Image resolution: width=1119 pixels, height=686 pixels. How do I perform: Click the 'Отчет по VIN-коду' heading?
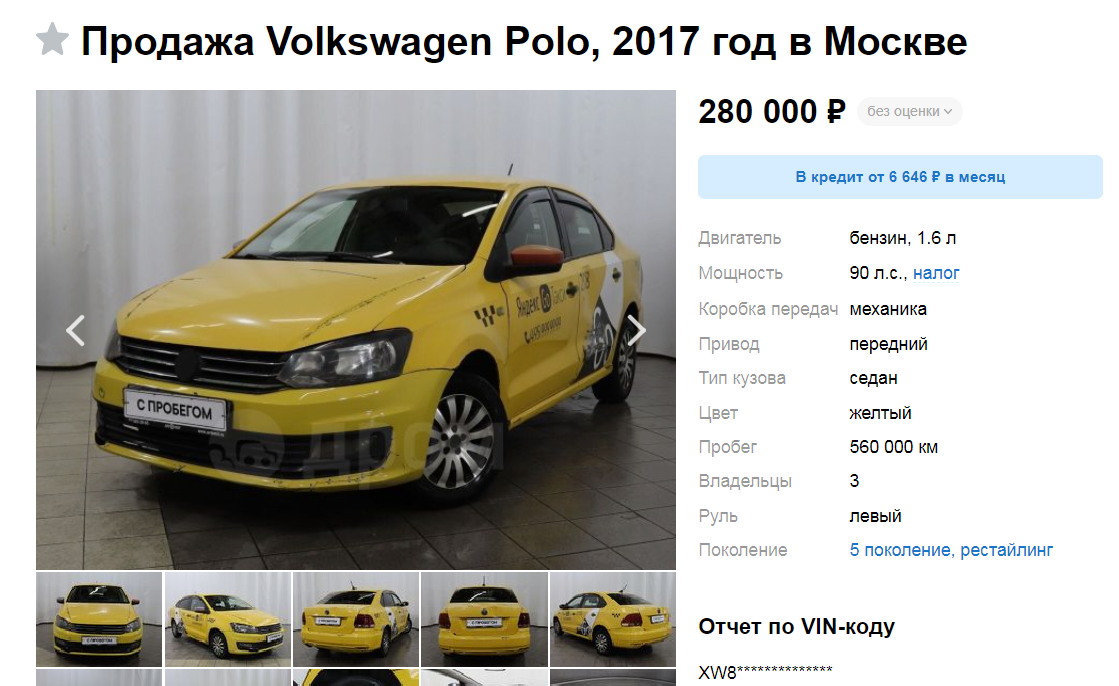796,626
